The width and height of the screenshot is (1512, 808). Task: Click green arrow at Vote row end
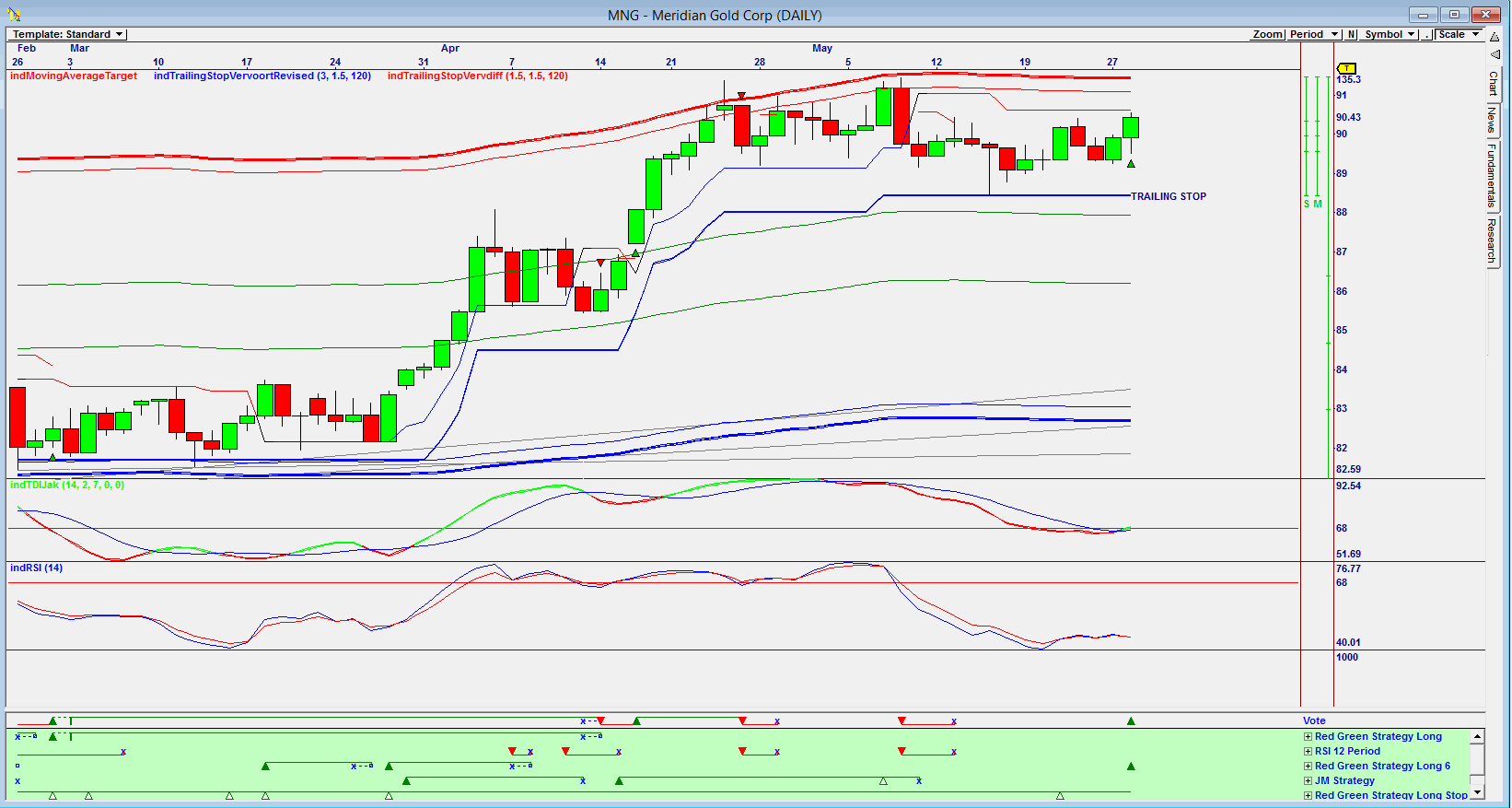[x=1131, y=720]
